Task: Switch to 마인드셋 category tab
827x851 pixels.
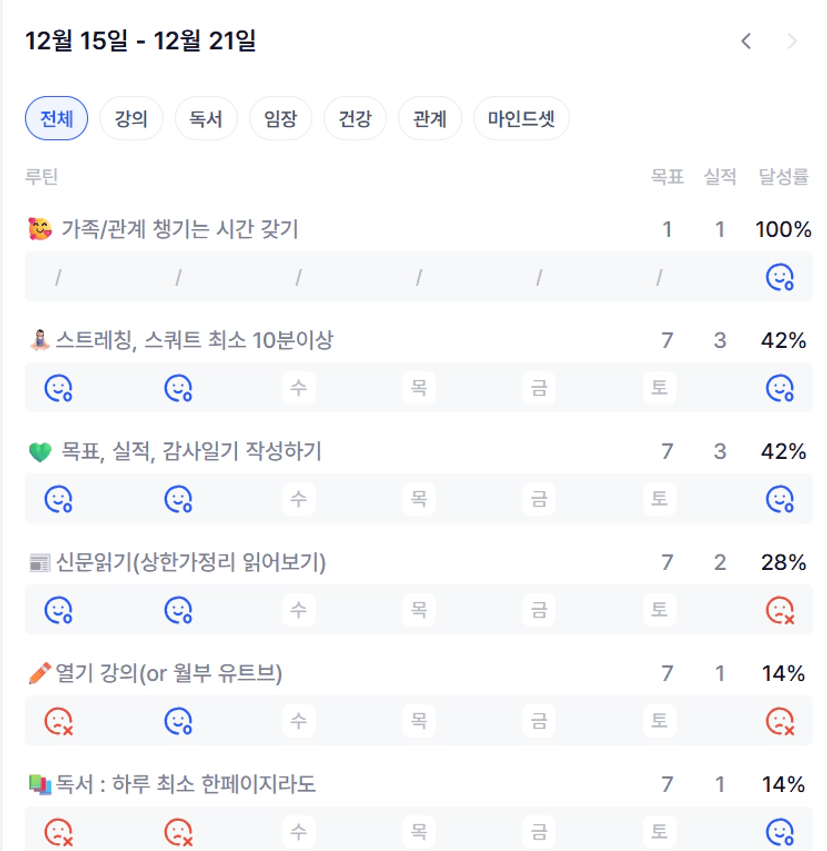Action: 521,119
